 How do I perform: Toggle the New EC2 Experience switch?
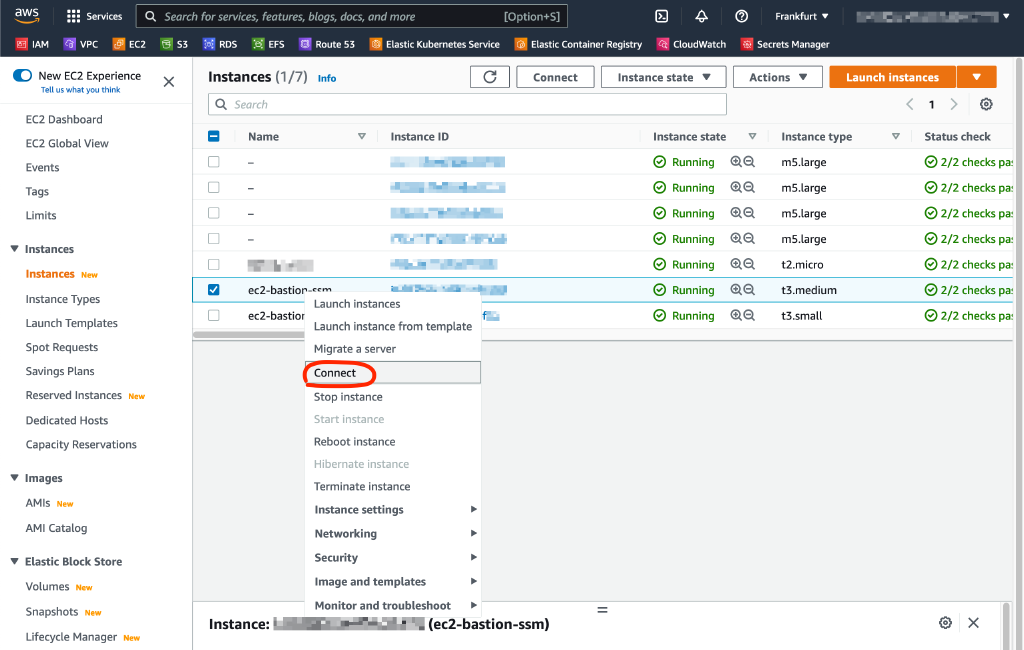pos(22,76)
